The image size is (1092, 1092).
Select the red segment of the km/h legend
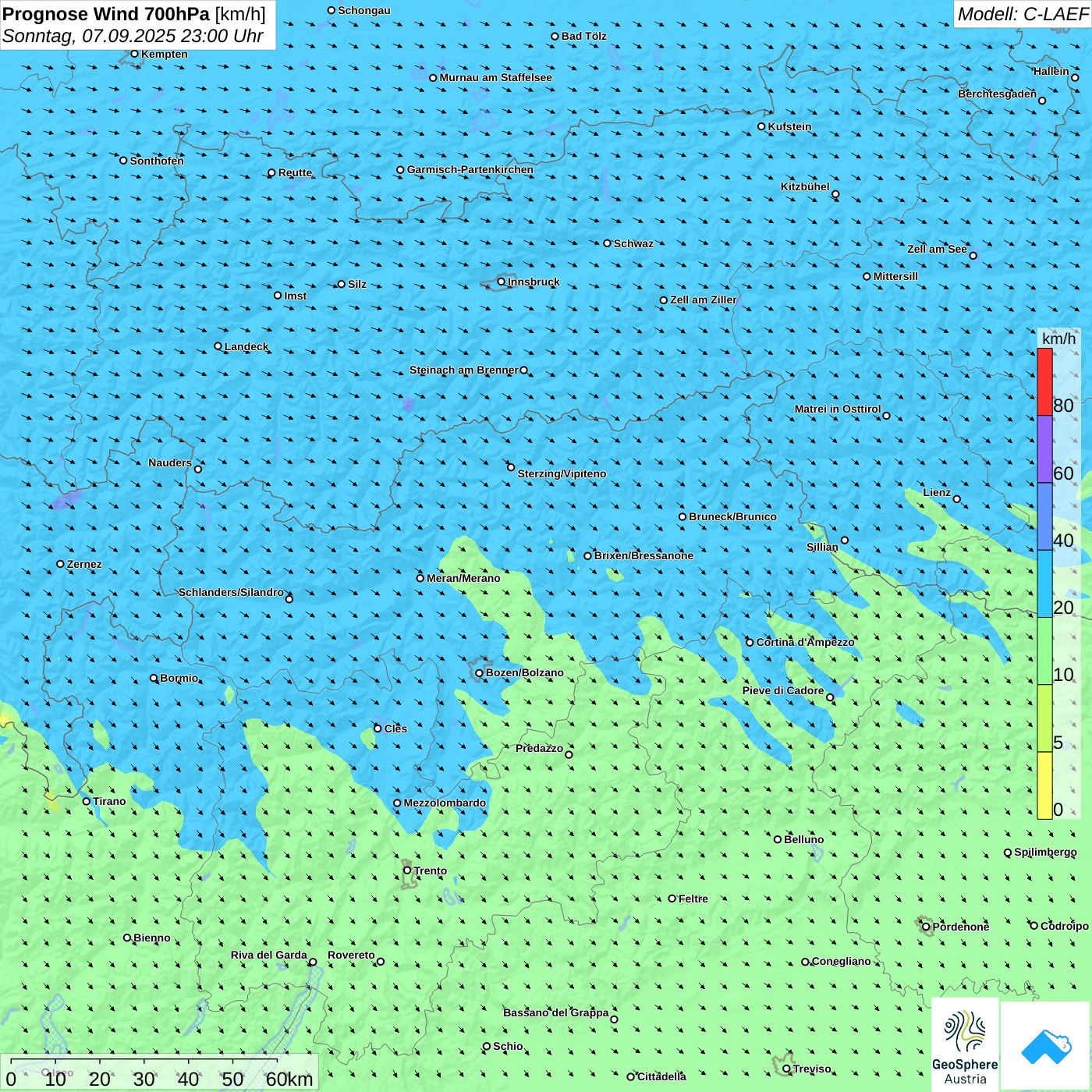click(x=1044, y=381)
